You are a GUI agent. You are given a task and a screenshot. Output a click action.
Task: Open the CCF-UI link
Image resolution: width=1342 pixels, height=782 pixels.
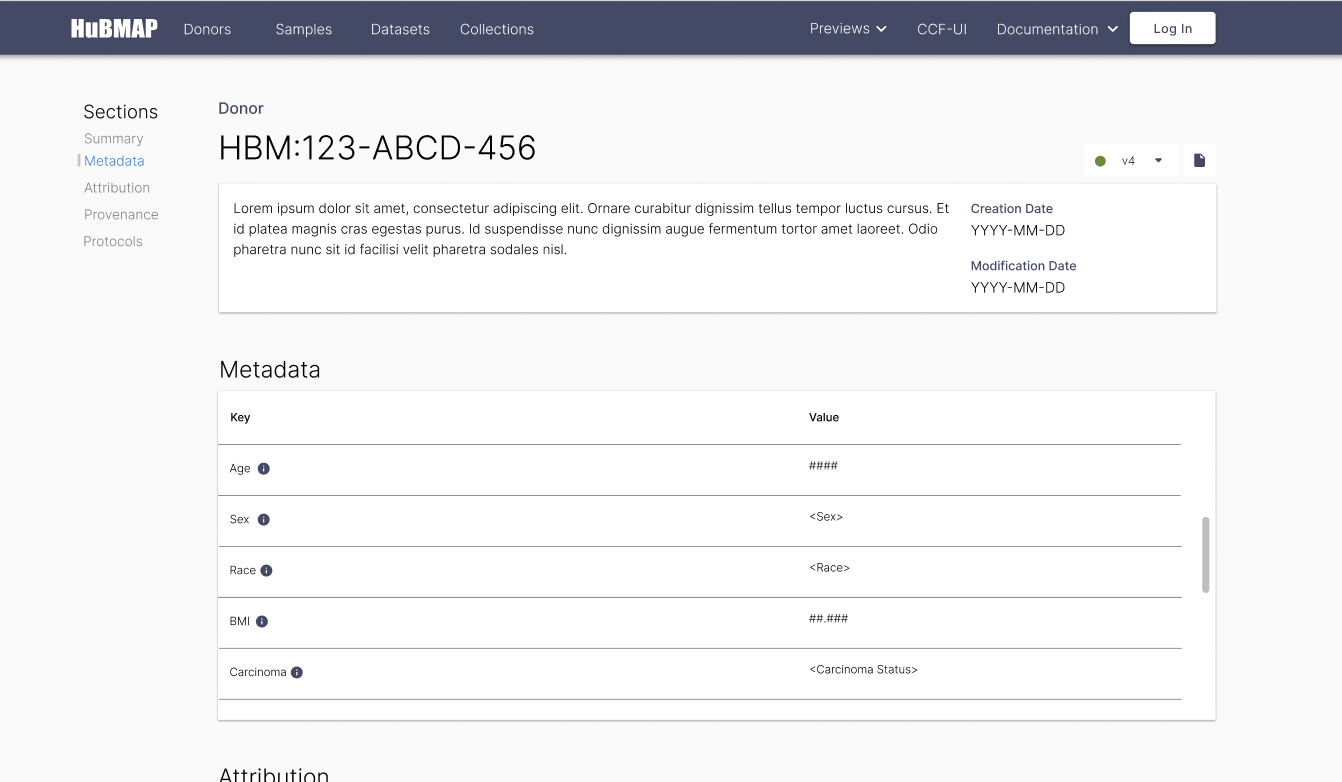tap(942, 29)
